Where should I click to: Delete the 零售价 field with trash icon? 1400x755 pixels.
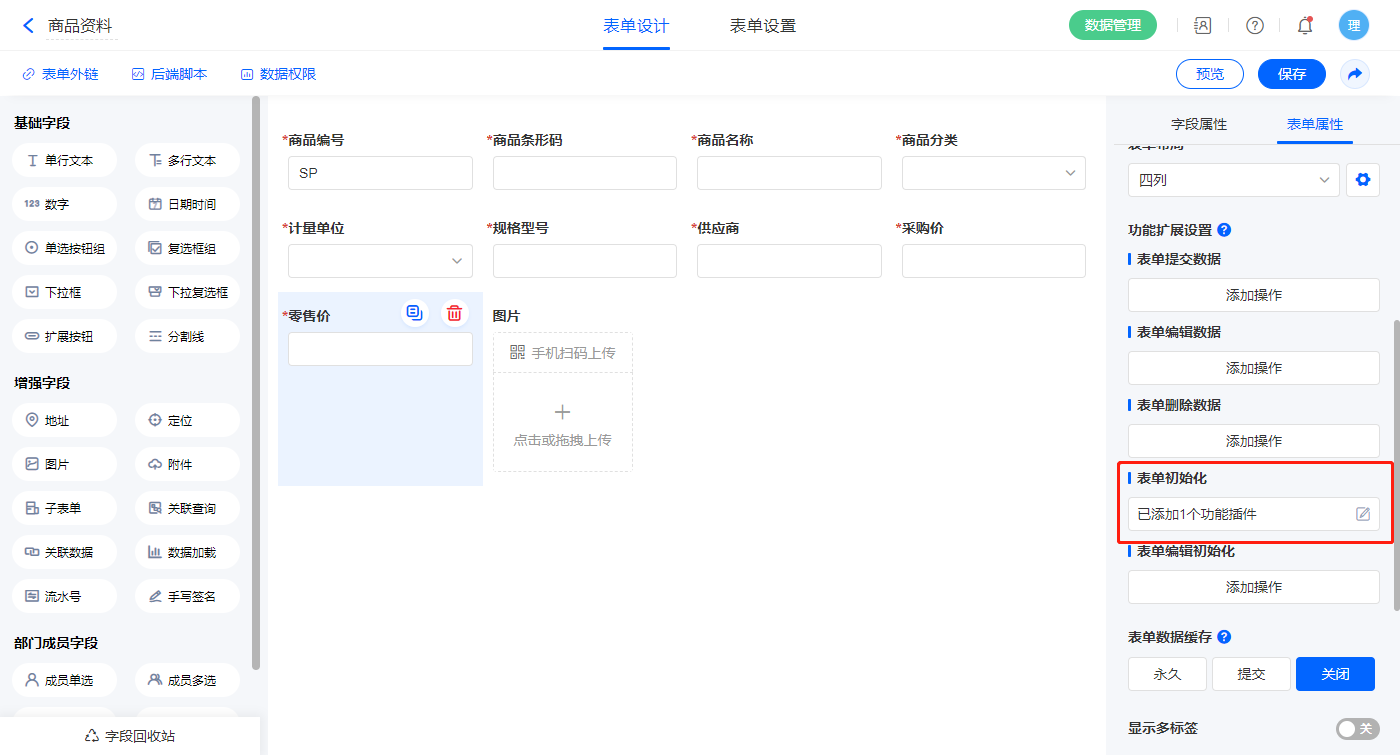454,313
